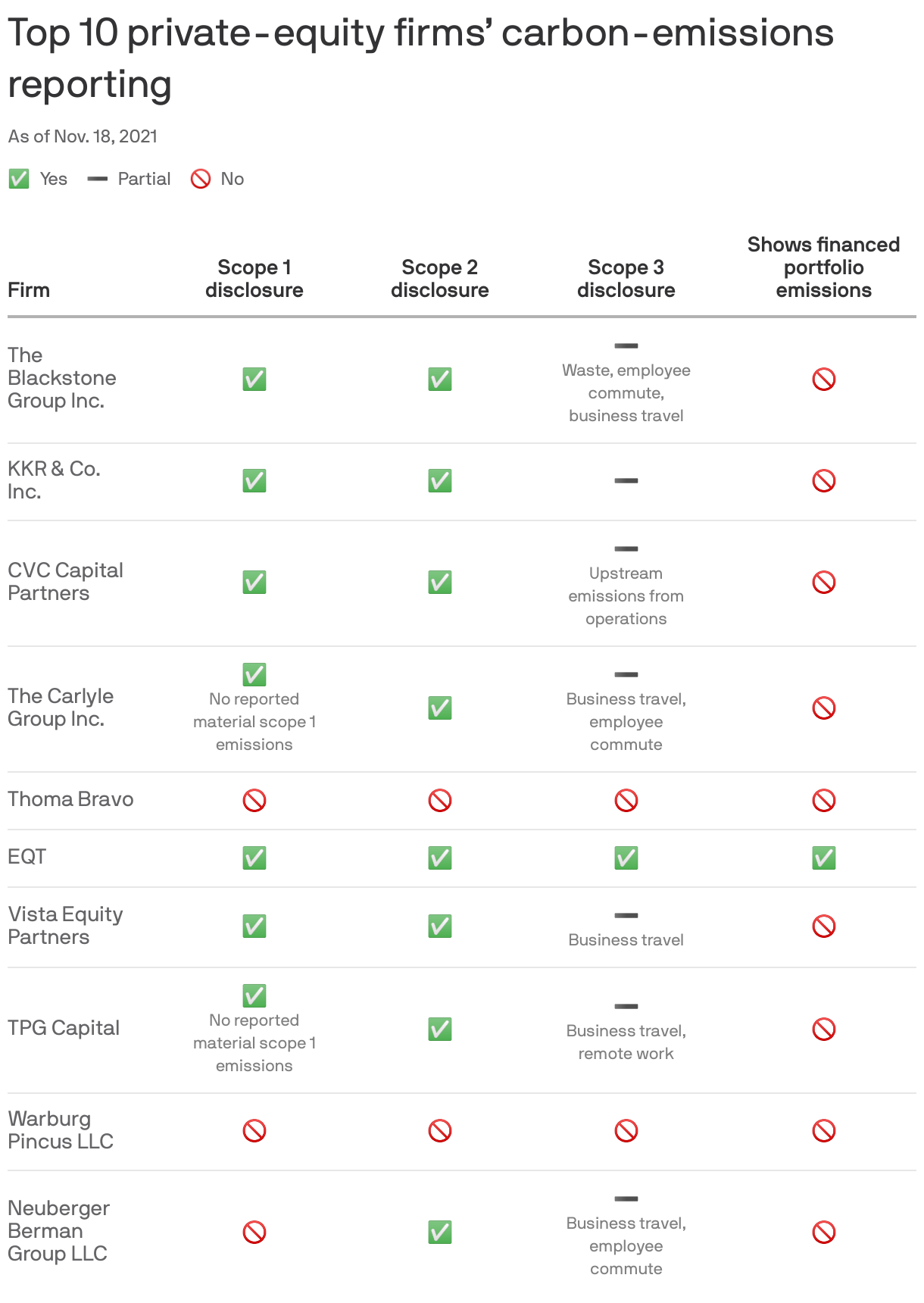Click EQT's financed portfolio emissions checkmark

coord(824,858)
